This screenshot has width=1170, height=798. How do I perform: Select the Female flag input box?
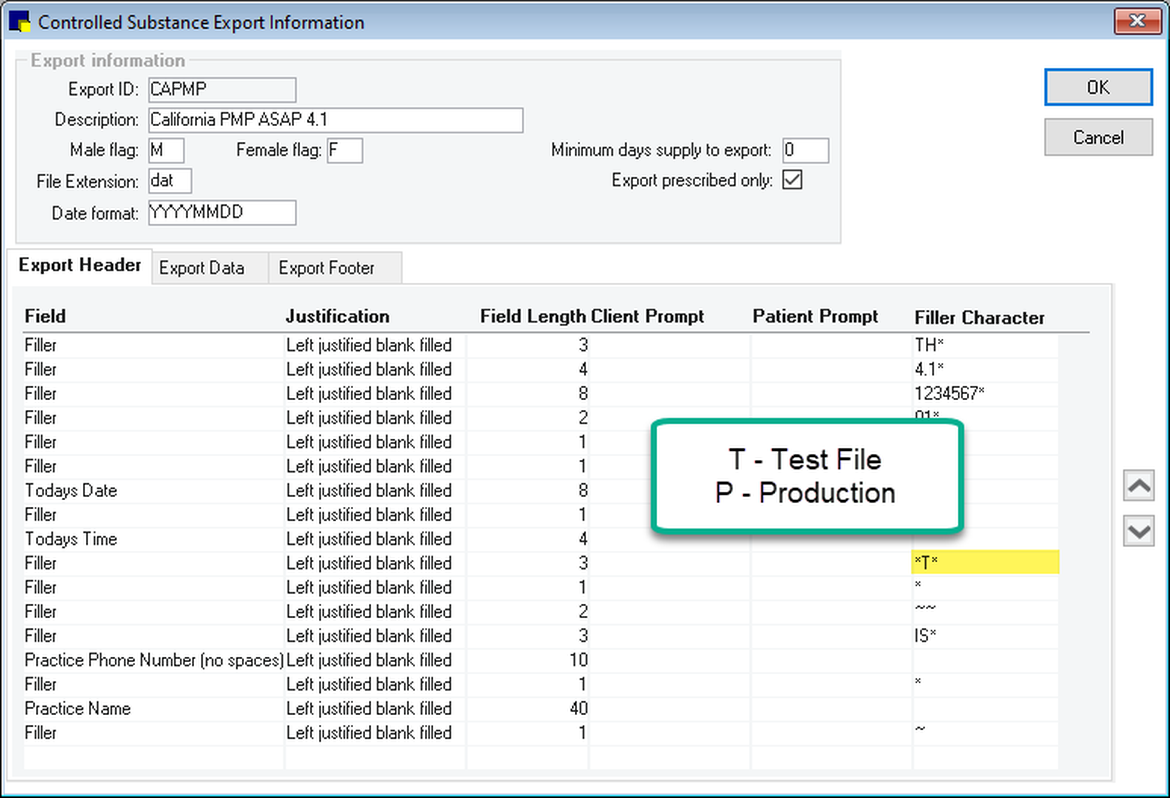[x=345, y=150]
